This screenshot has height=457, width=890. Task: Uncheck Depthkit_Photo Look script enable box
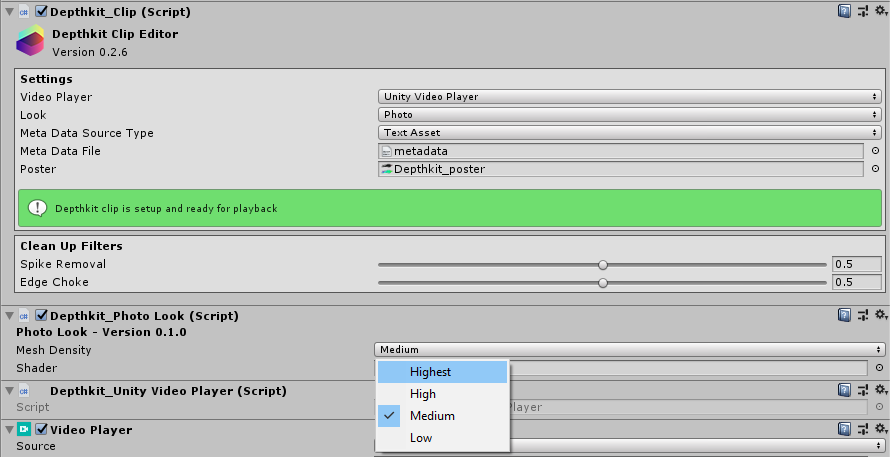click(41, 316)
